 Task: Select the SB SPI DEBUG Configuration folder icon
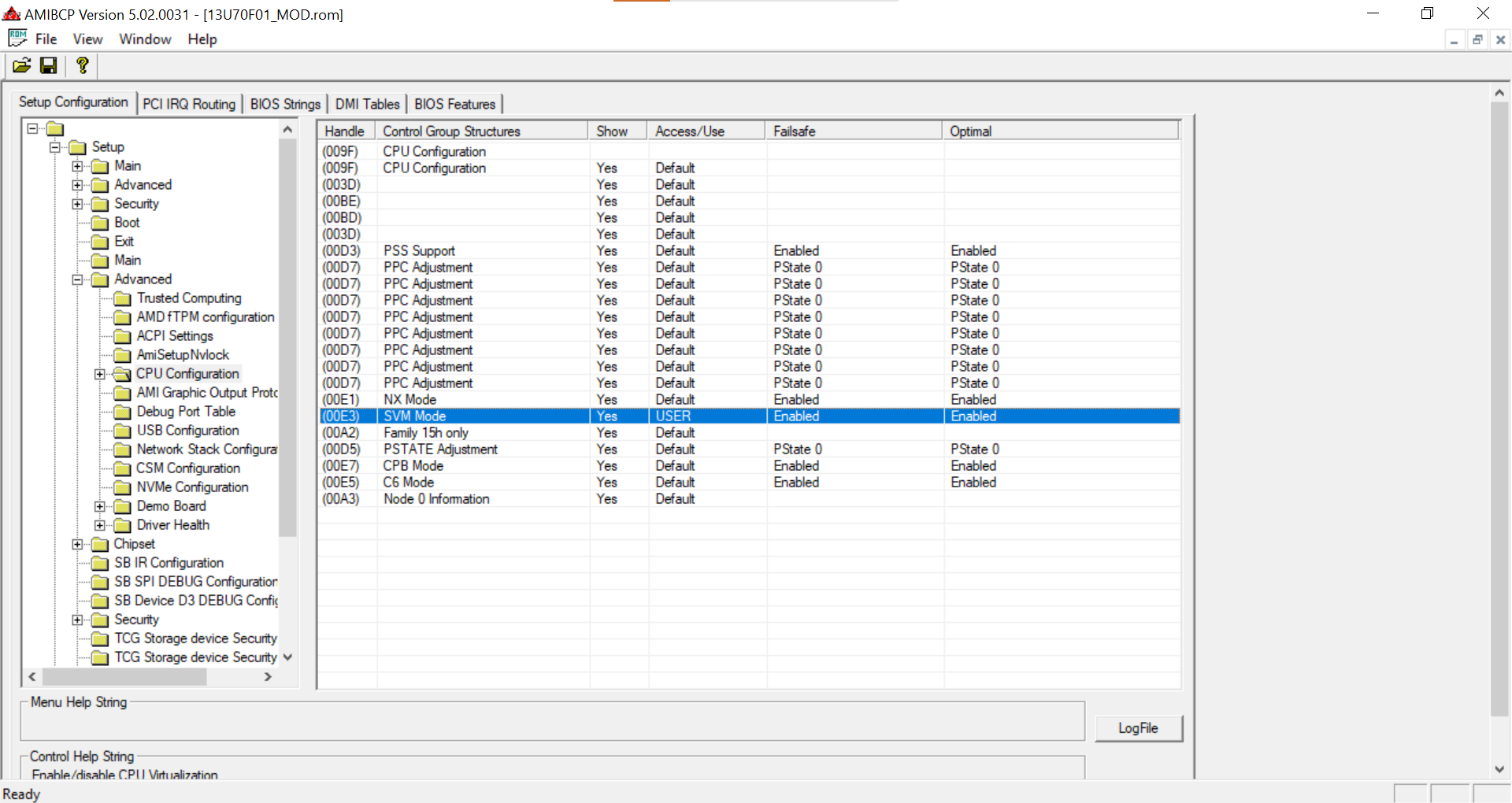(99, 582)
